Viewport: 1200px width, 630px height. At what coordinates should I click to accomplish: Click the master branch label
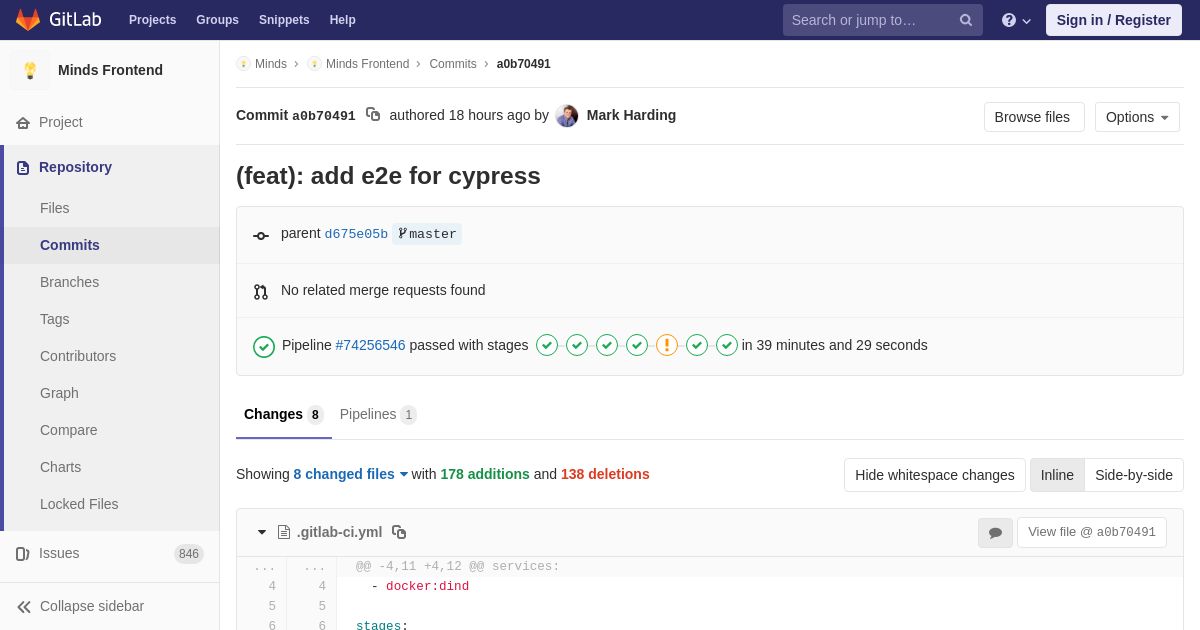427,234
